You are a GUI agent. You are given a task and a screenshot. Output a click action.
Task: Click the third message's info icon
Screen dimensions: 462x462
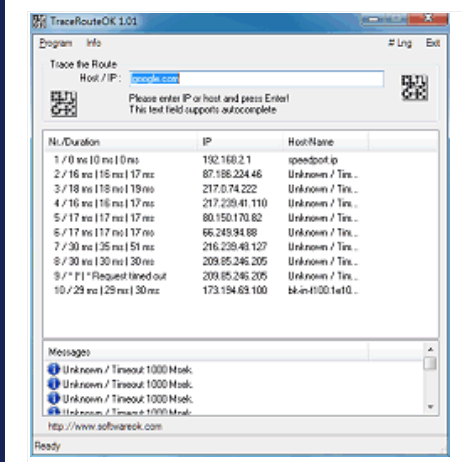(x=54, y=398)
